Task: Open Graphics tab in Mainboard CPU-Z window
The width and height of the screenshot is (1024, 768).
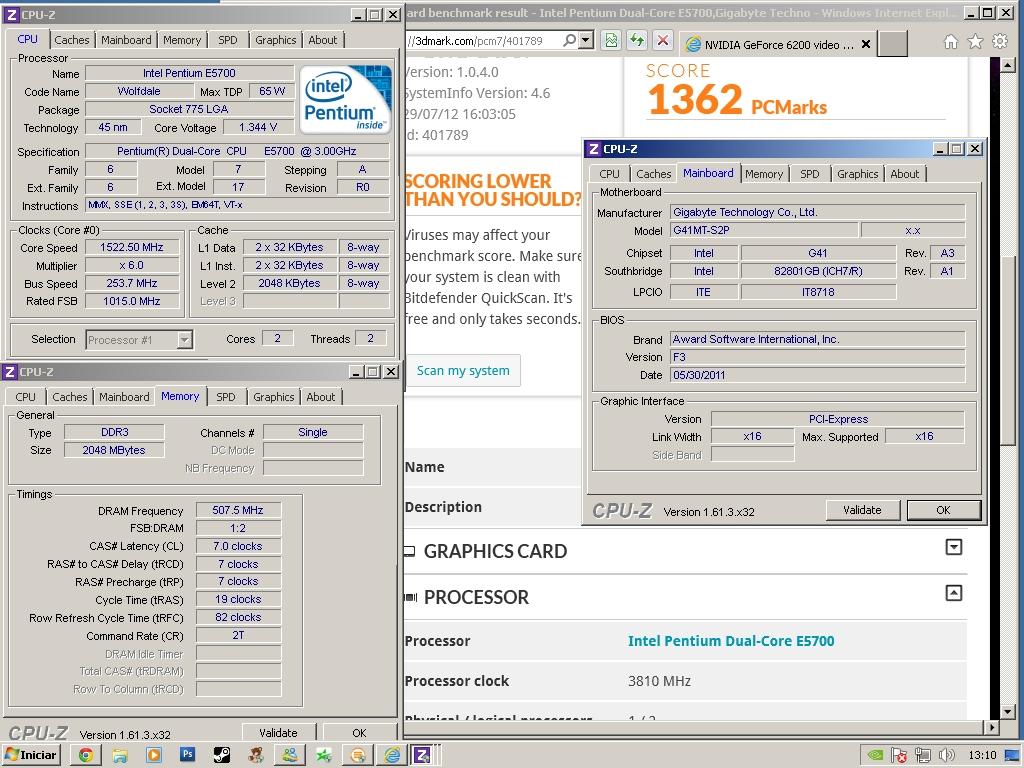Action: pos(857,174)
